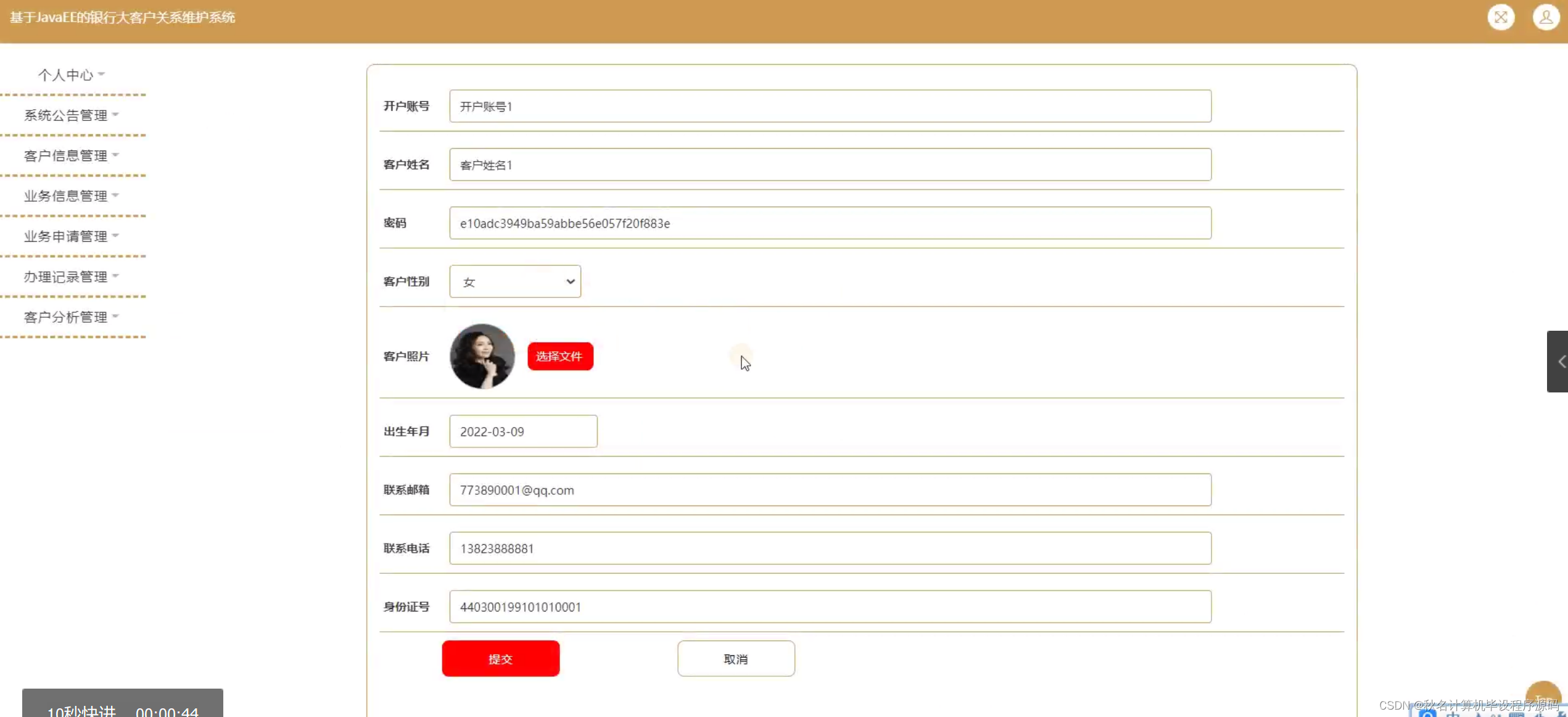Open the 客户性别 dropdown

coord(515,282)
